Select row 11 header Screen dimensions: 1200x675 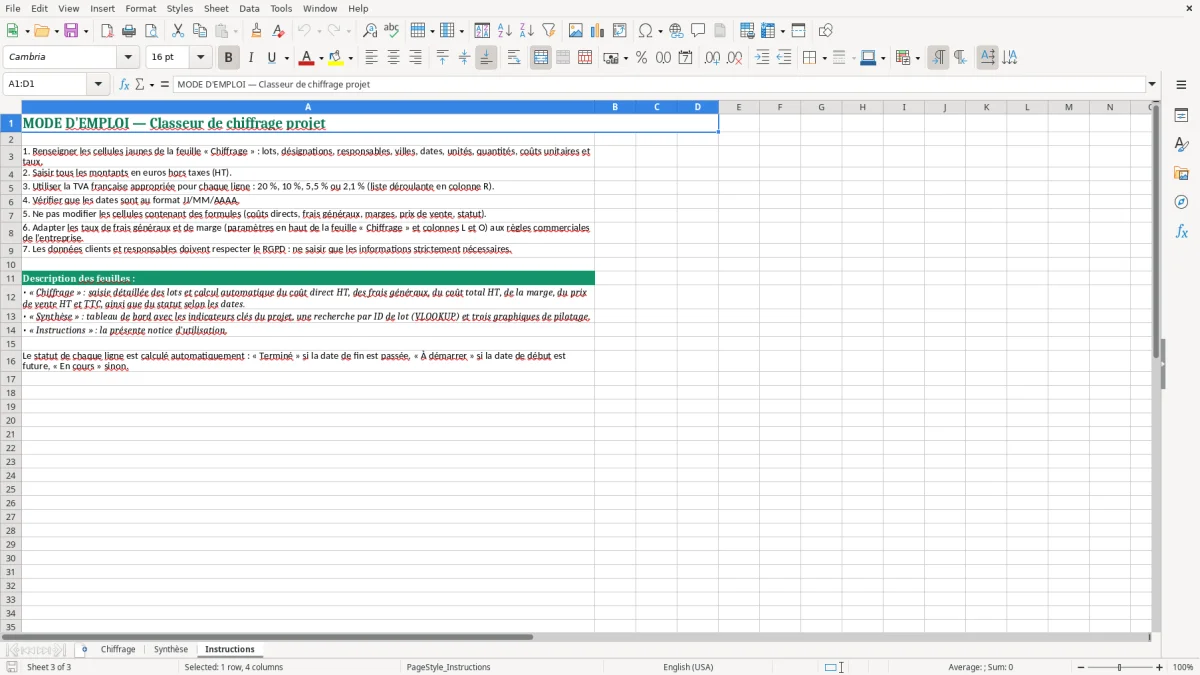tap(11, 278)
